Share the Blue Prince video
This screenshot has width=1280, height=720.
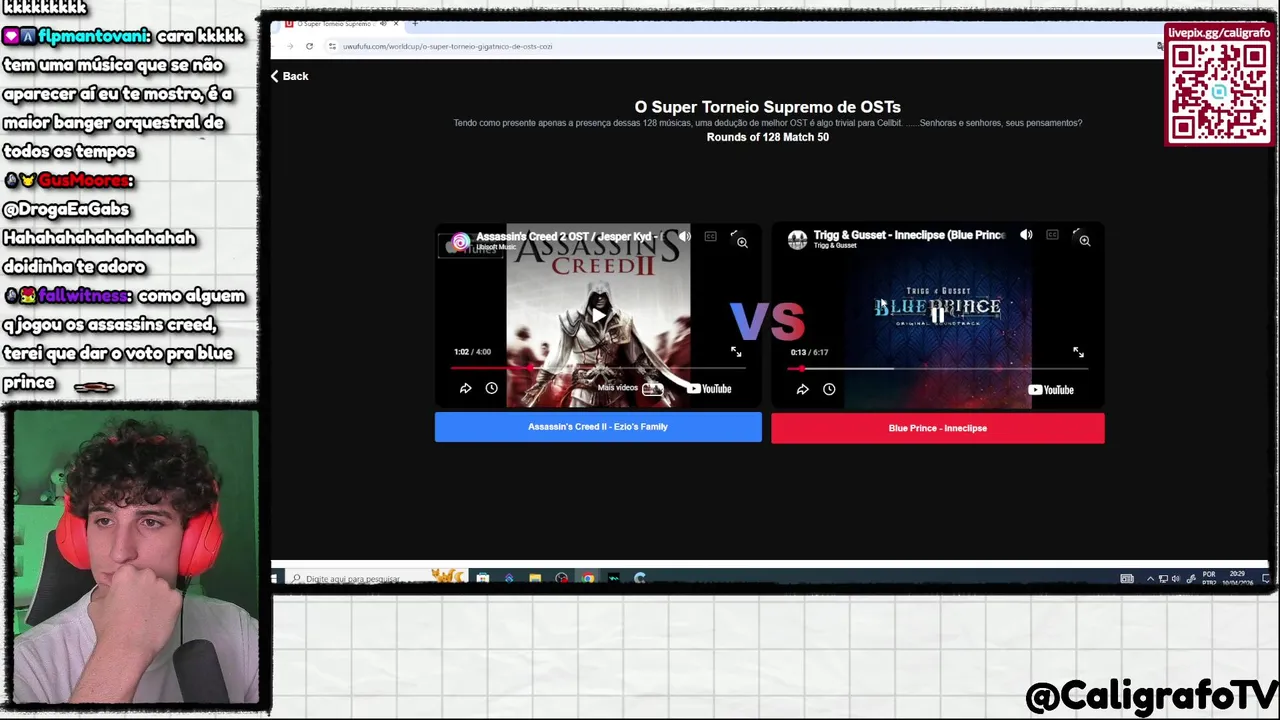click(802, 389)
